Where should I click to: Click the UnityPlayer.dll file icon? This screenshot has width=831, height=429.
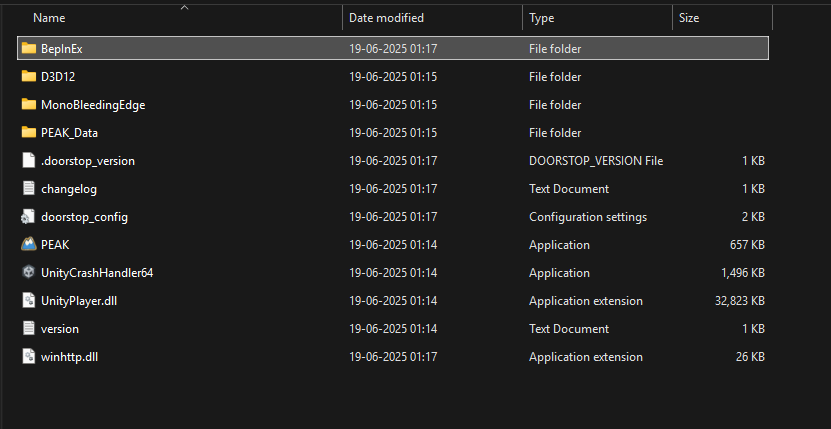[x=28, y=301]
